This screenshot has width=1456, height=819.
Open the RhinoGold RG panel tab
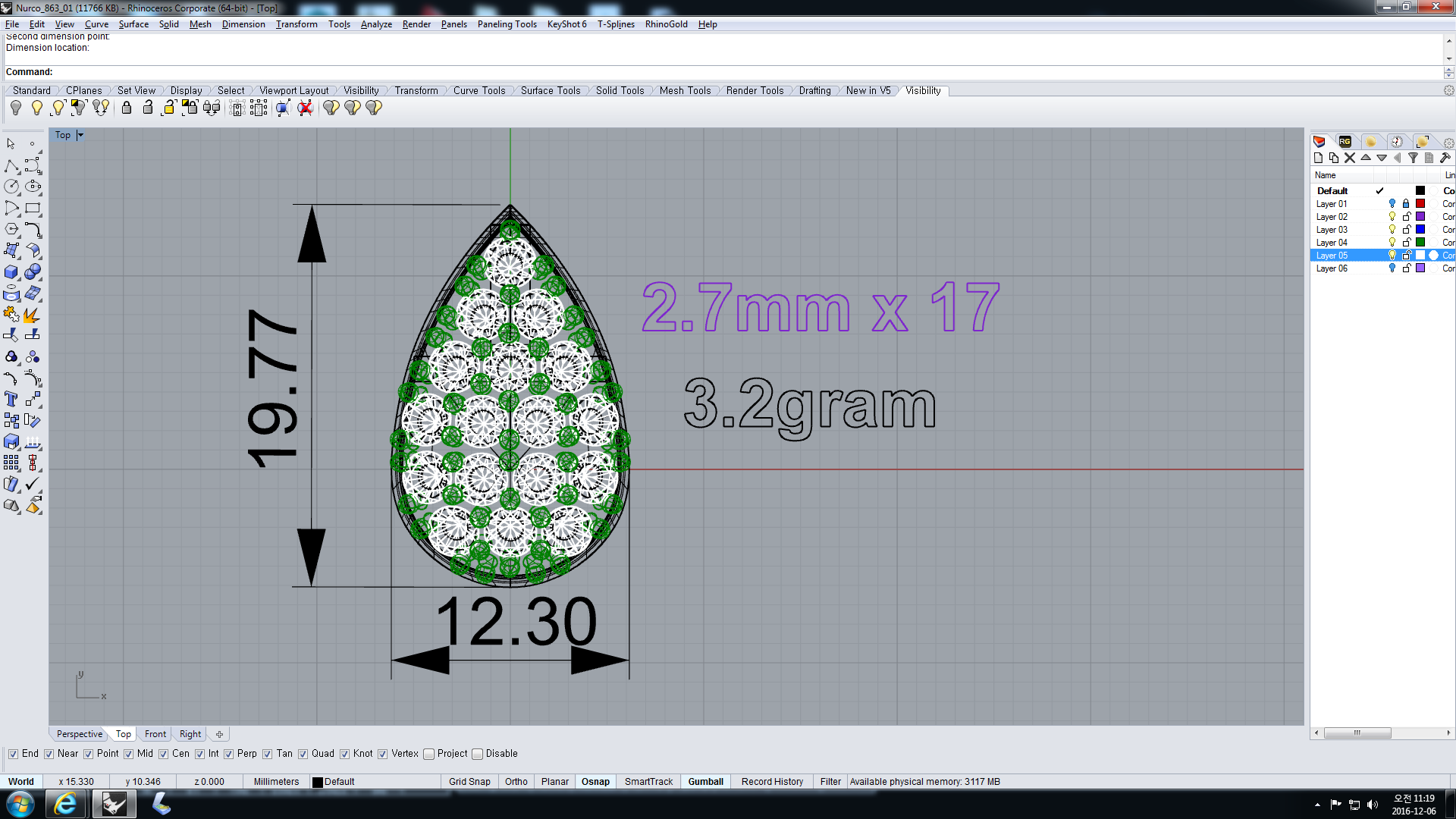[1345, 142]
